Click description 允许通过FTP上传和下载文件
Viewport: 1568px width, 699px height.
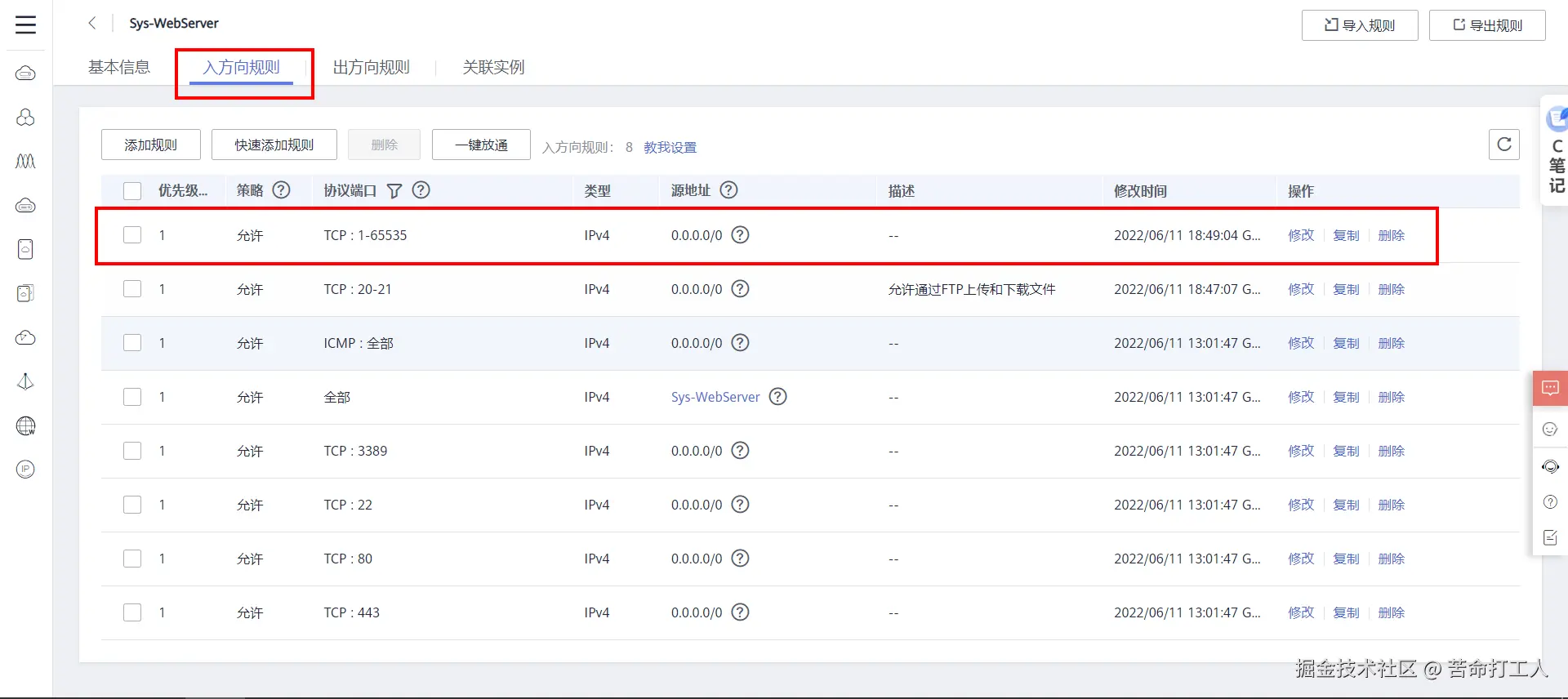[x=972, y=289]
